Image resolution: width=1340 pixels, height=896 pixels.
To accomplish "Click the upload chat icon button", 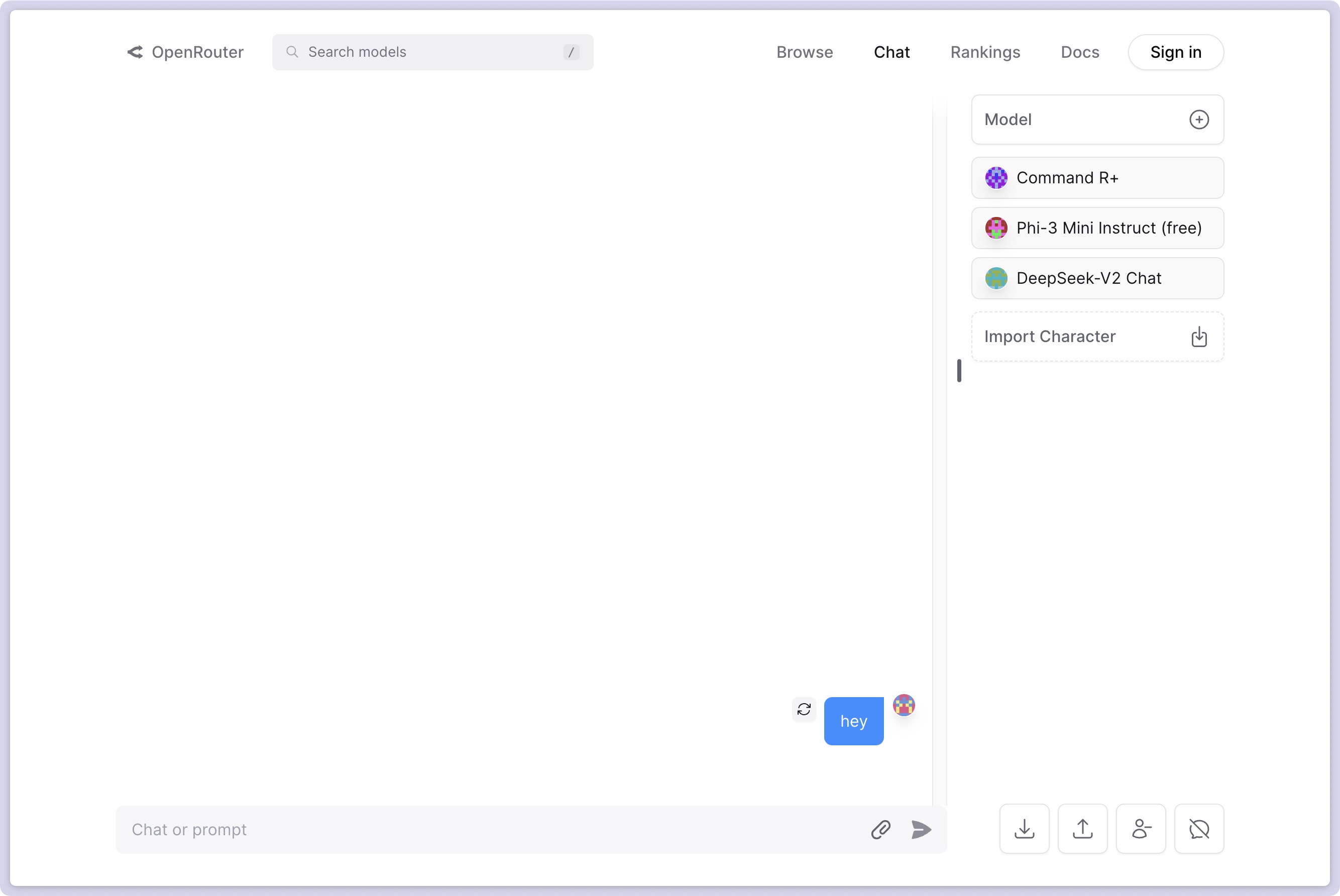I will tap(1082, 829).
